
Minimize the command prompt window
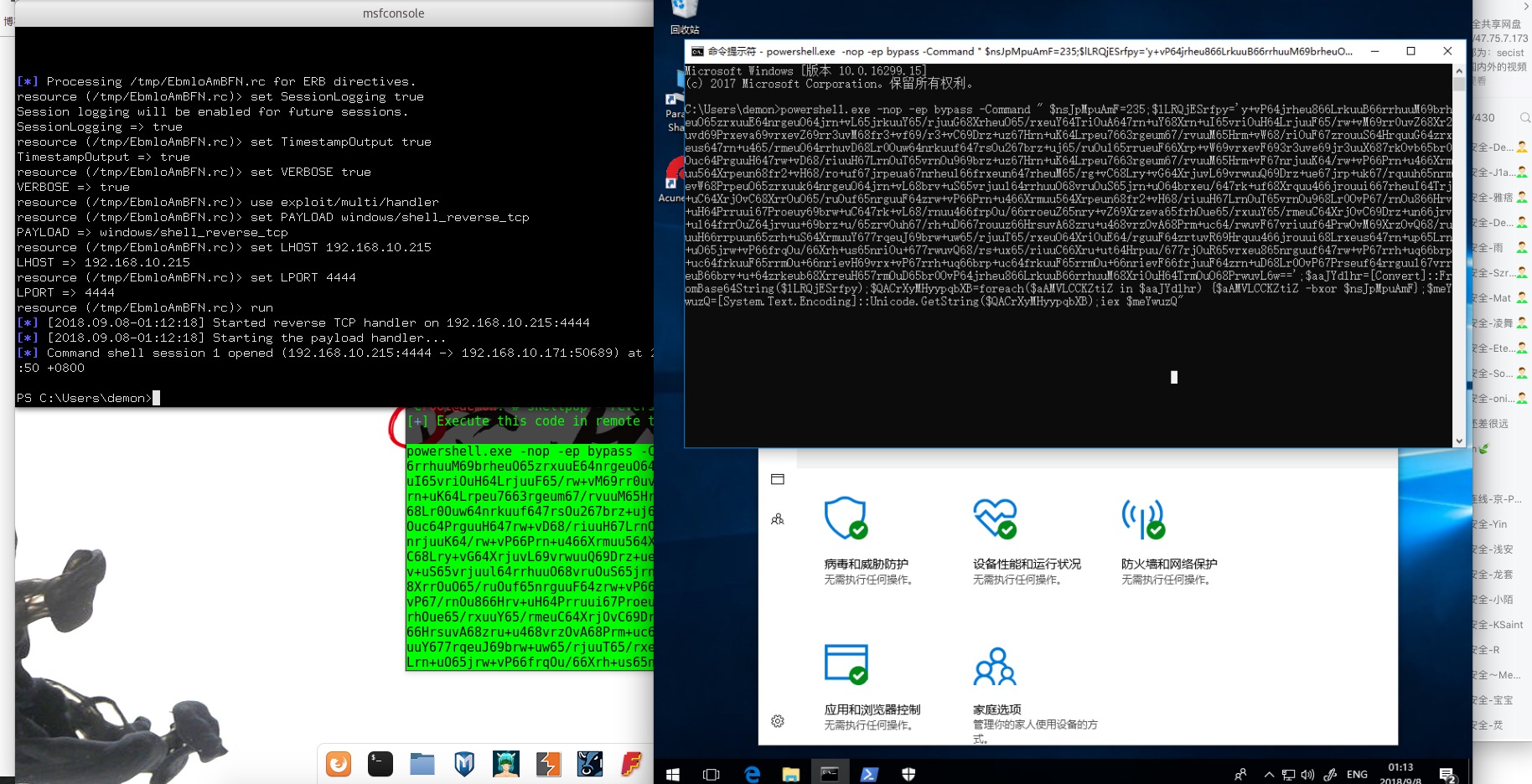click(1374, 51)
